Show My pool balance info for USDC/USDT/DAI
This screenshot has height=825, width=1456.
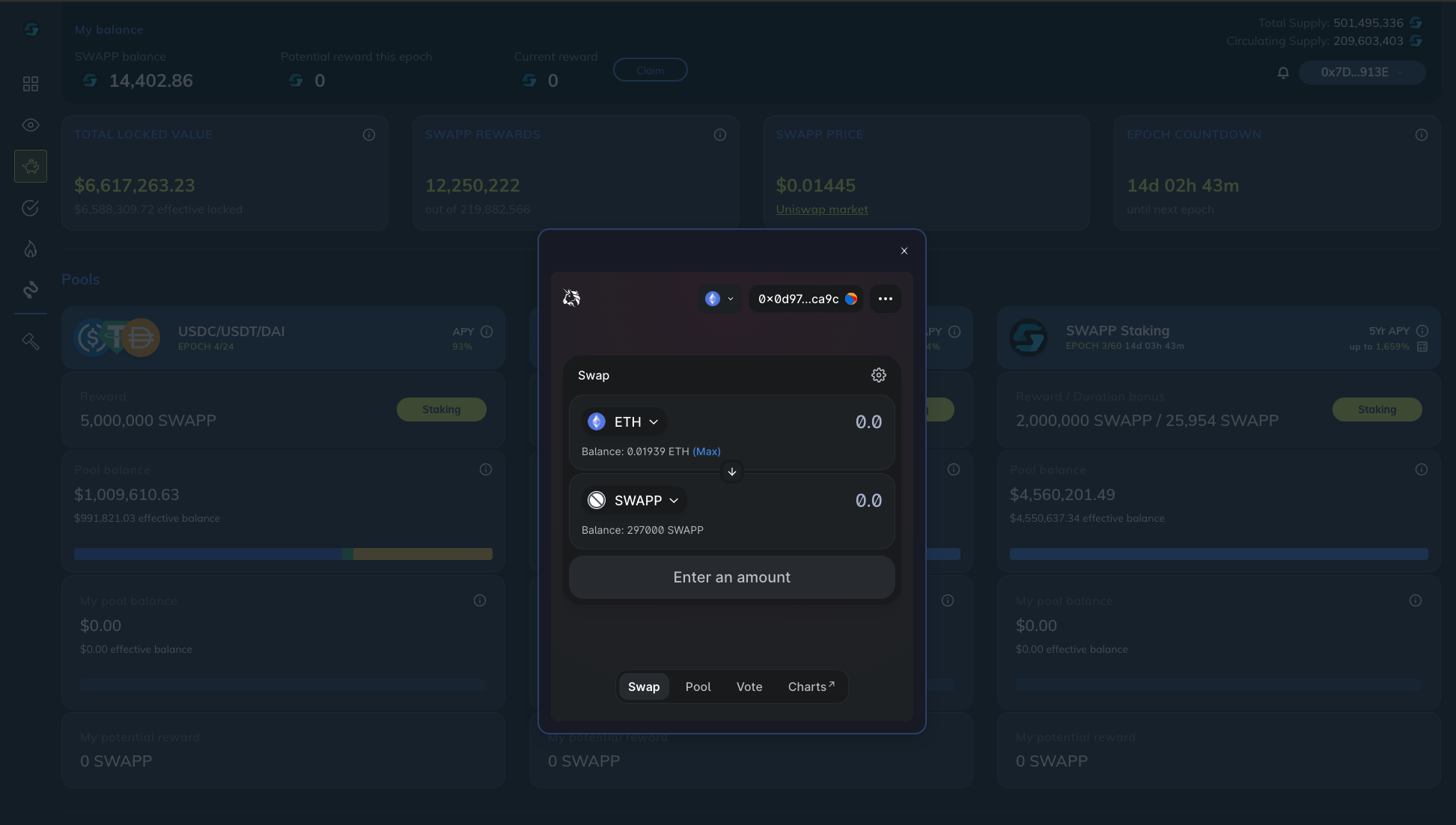[480, 600]
